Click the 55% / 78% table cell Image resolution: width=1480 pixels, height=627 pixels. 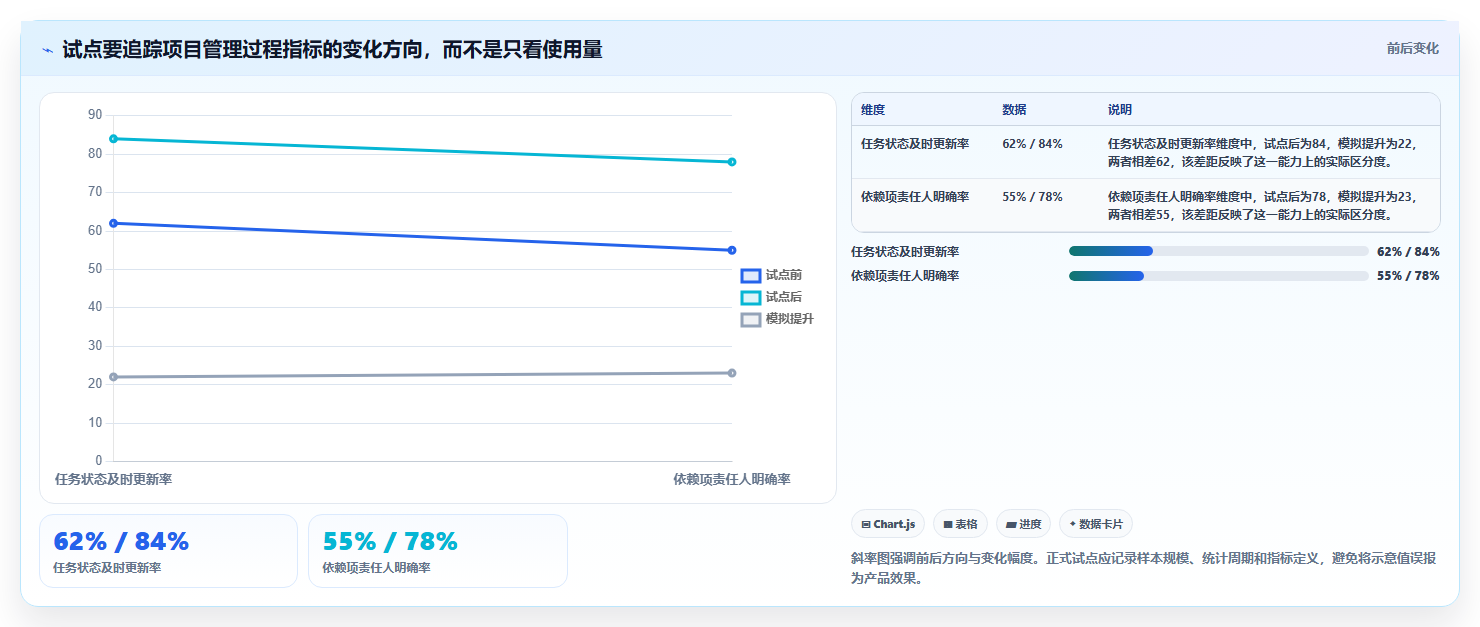pos(1032,197)
